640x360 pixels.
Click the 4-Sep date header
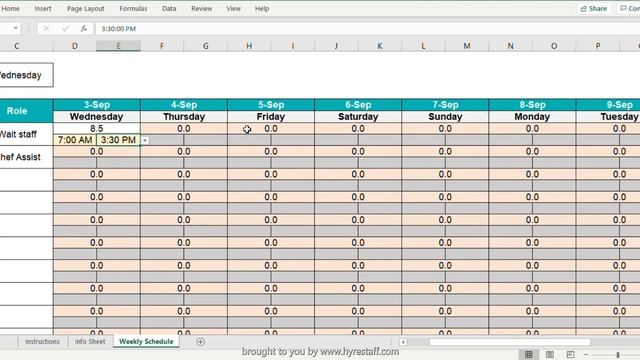[x=184, y=105]
